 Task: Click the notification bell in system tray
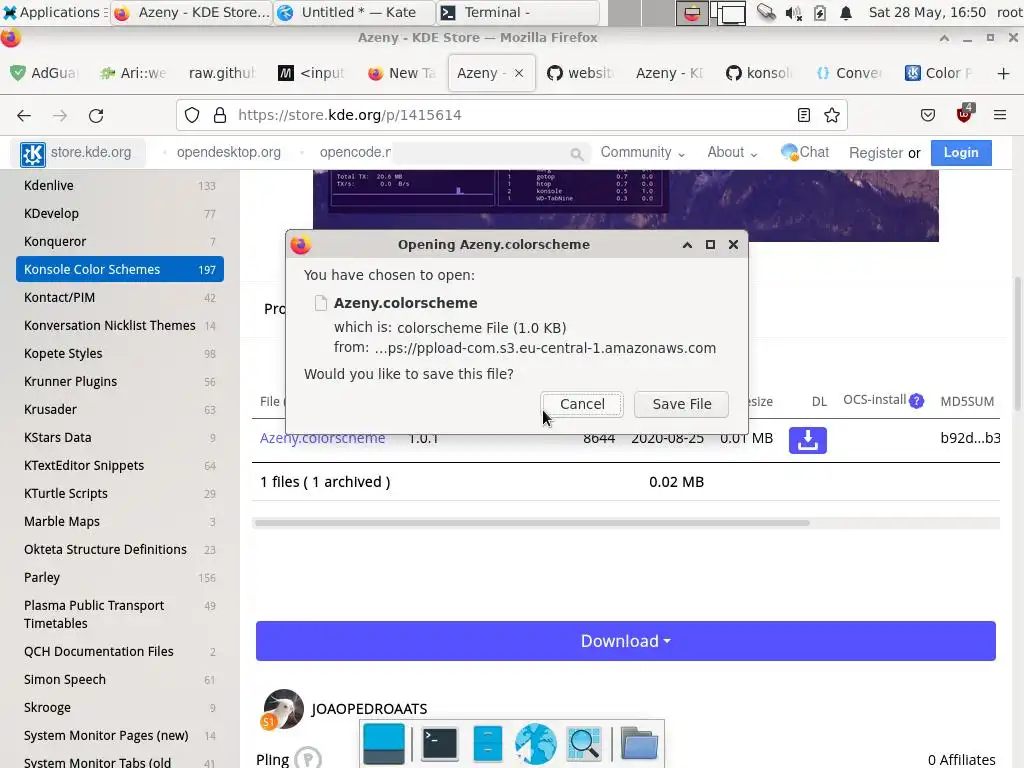(846, 12)
